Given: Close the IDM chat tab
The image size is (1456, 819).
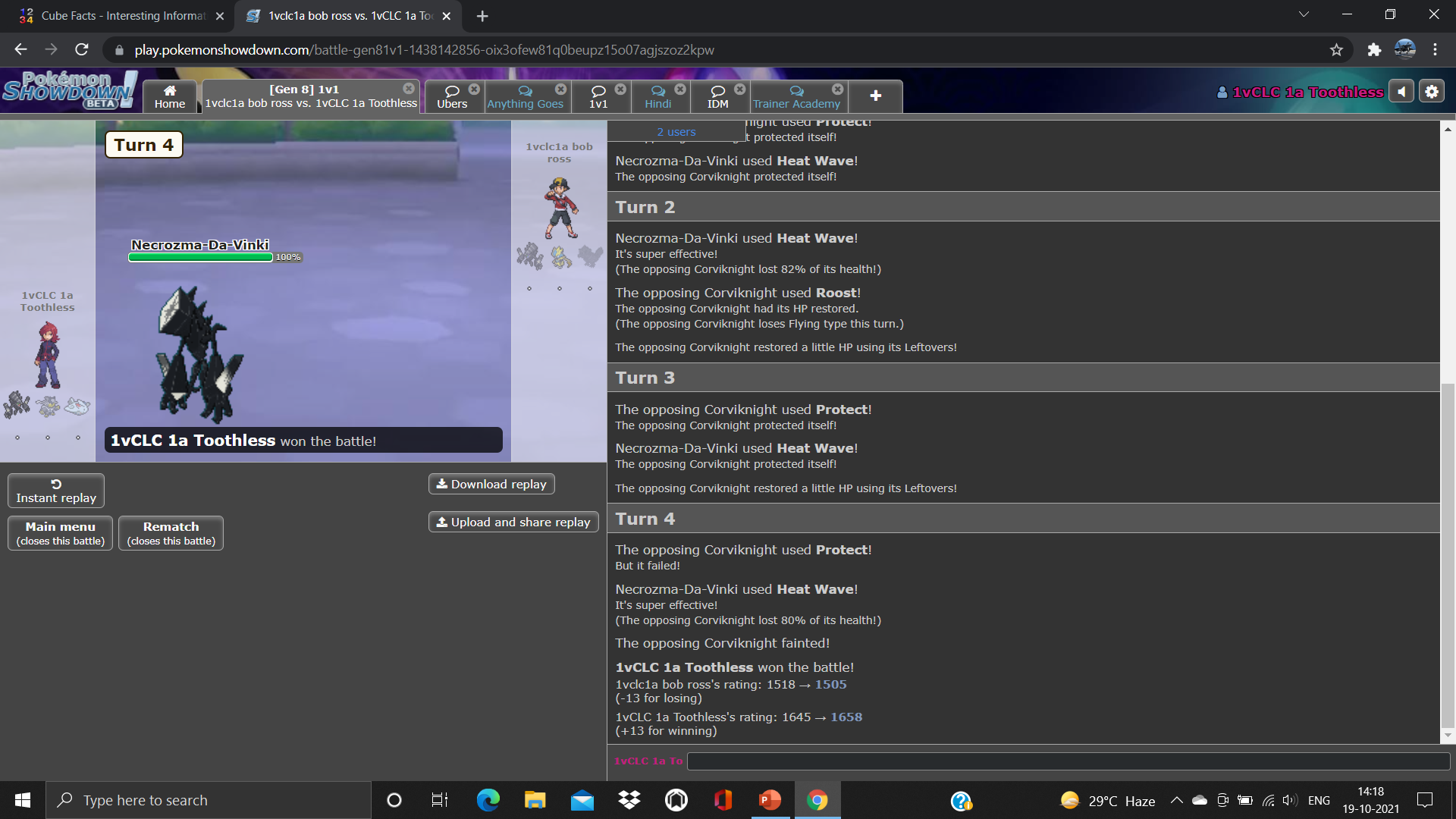Looking at the screenshot, I should 740,89.
